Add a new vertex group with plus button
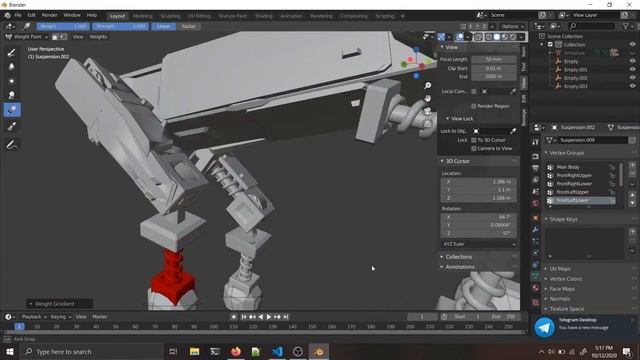Viewport: 640px width, 360px height. 632,165
